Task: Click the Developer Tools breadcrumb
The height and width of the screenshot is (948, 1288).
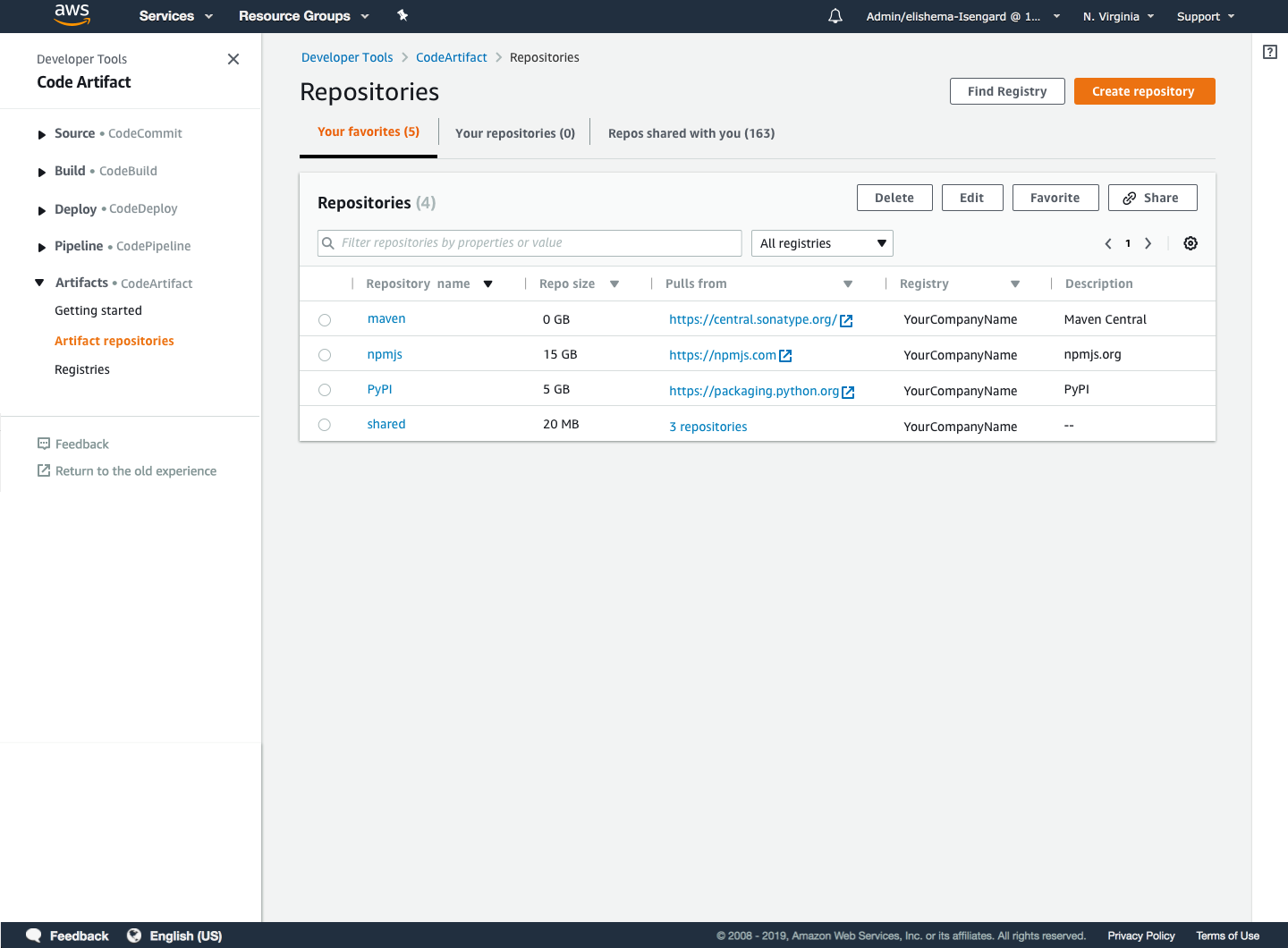Action: (347, 57)
